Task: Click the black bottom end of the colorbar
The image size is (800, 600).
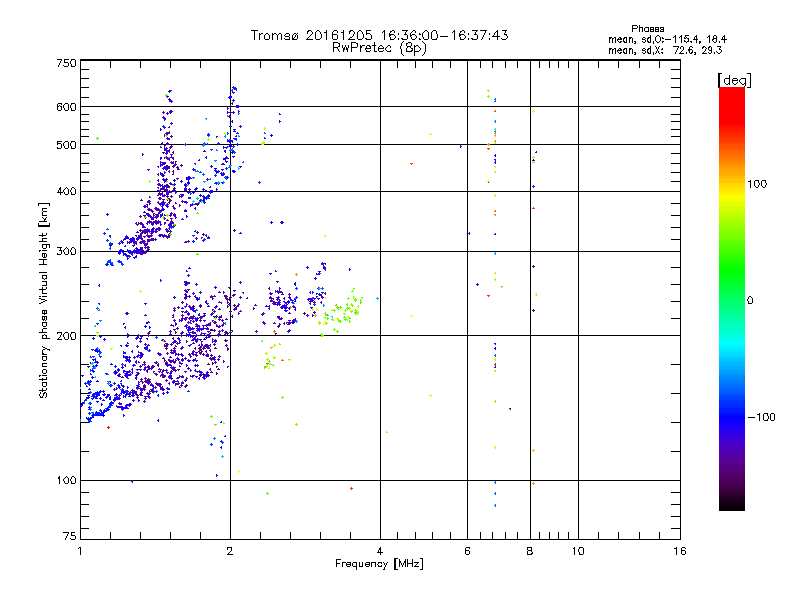Action: tap(732, 503)
